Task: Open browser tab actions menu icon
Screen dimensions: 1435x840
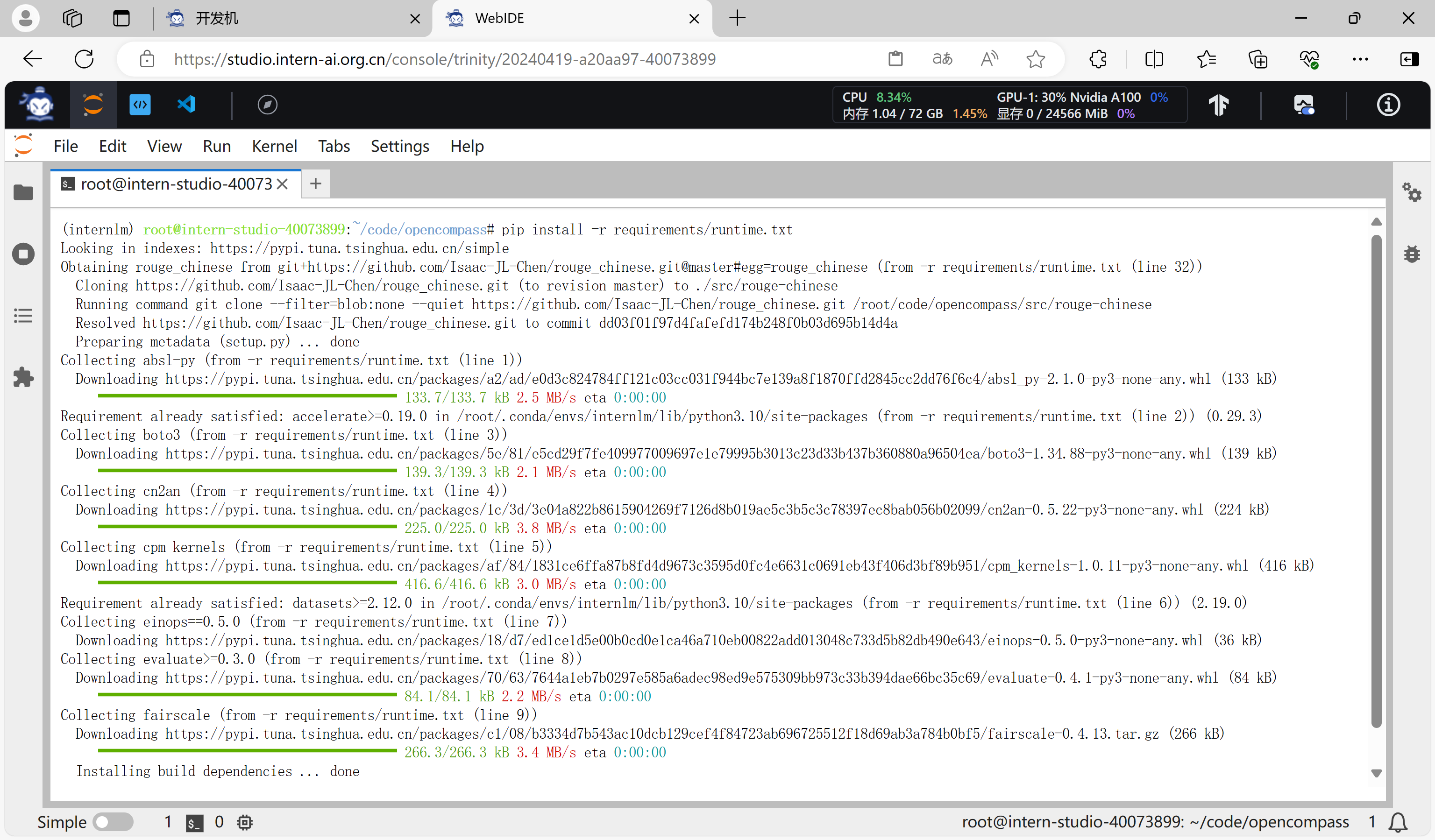Action: (121, 18)
